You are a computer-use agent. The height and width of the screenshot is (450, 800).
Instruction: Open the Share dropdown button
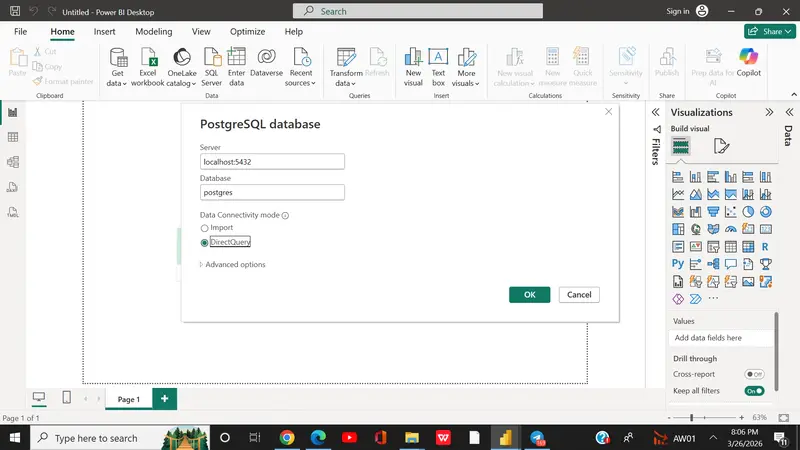coord(769,31)
